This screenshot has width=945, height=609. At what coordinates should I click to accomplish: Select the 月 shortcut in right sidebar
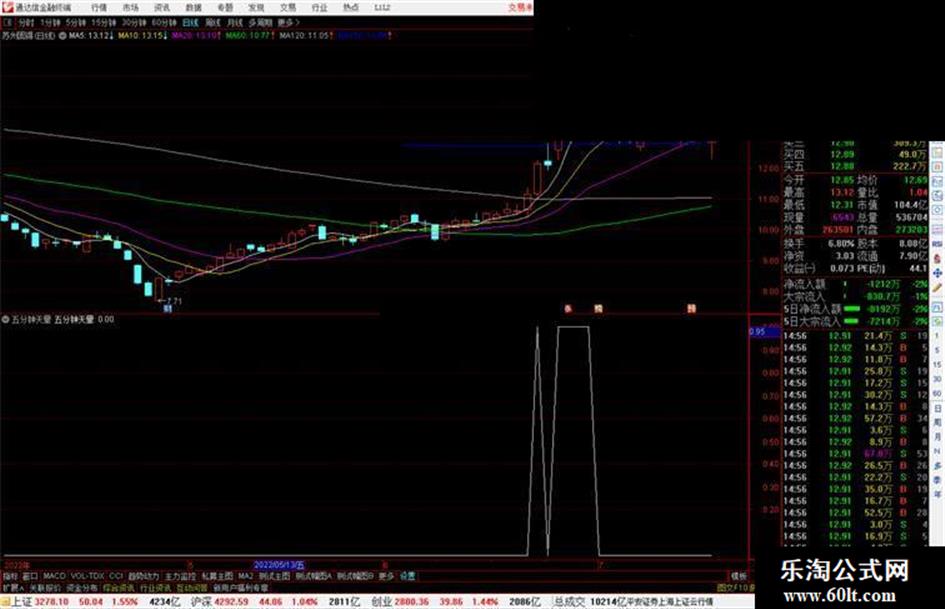[x=937, y=437]
